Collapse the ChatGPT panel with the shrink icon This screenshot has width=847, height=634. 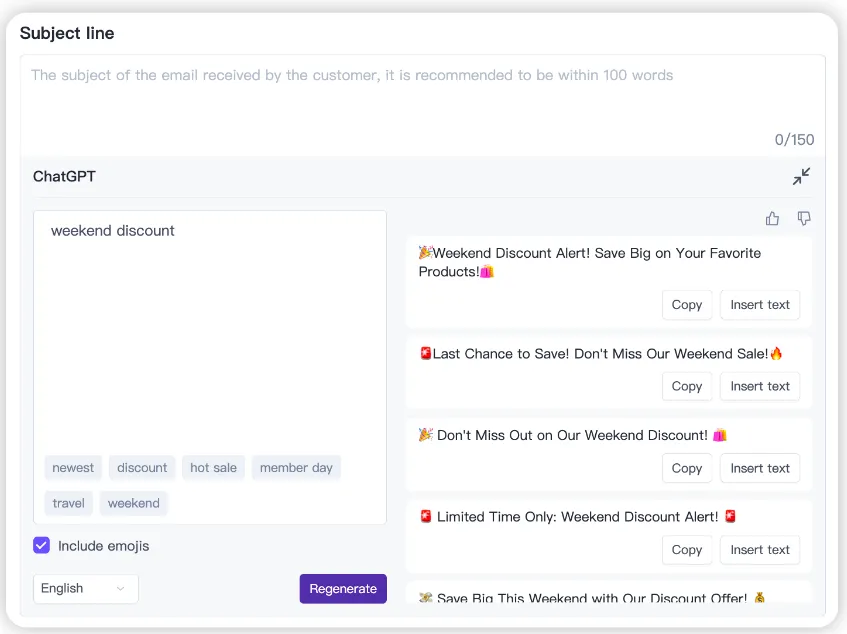click(x=801, y=176)
